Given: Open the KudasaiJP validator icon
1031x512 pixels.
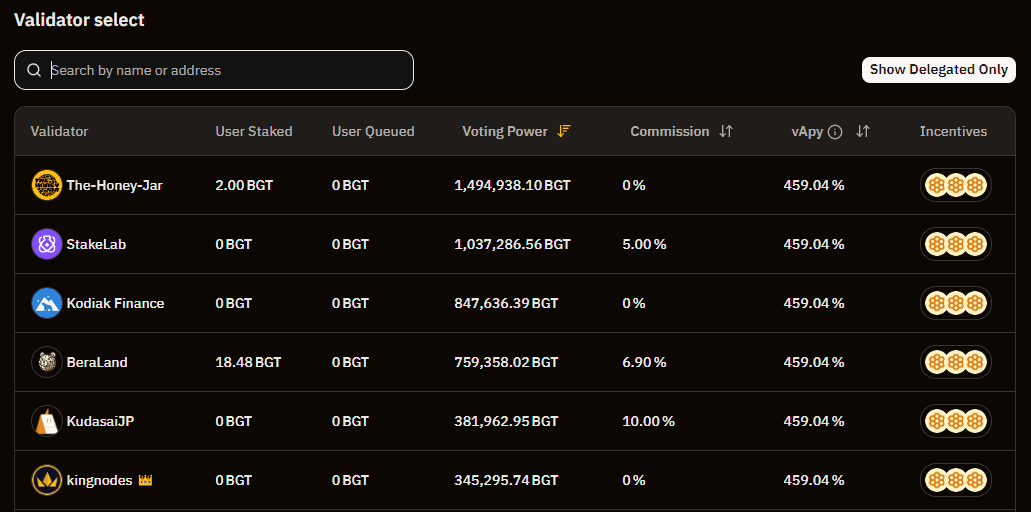Looking at the screenshot, I should click(47, 421).
